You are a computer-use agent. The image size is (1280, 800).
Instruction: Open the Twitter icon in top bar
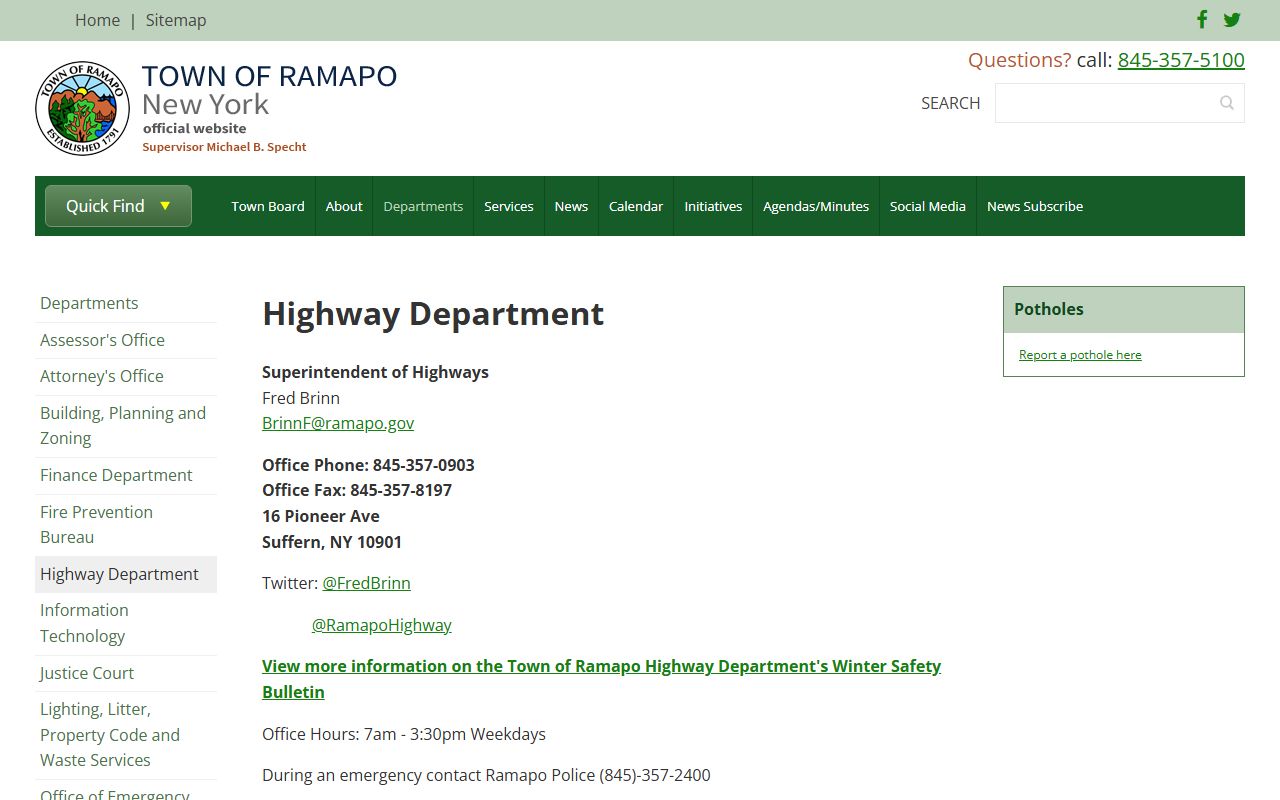tap(1232, 19)
